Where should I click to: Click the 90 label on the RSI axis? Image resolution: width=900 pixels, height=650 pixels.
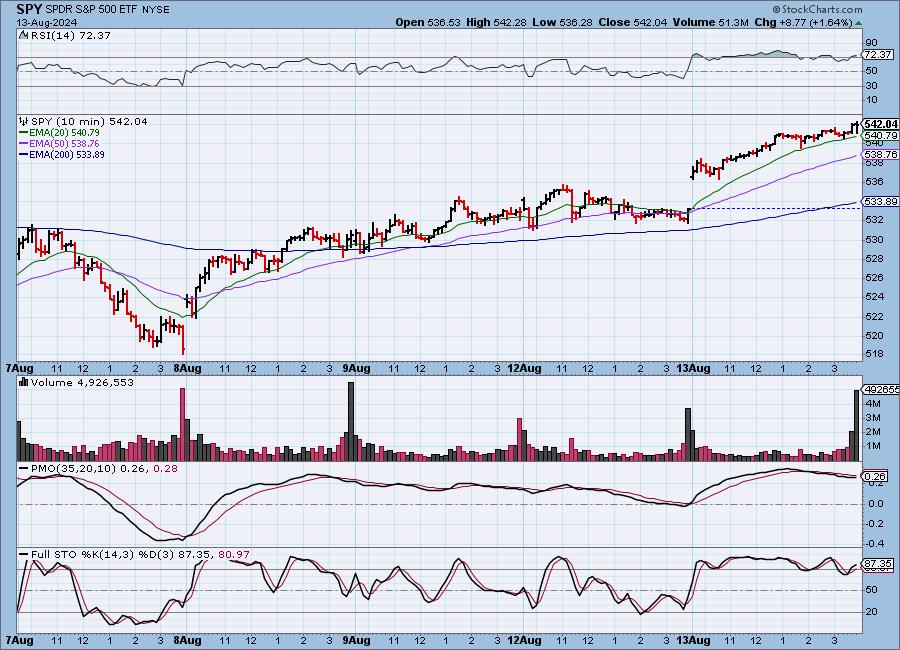coord(871,42)
